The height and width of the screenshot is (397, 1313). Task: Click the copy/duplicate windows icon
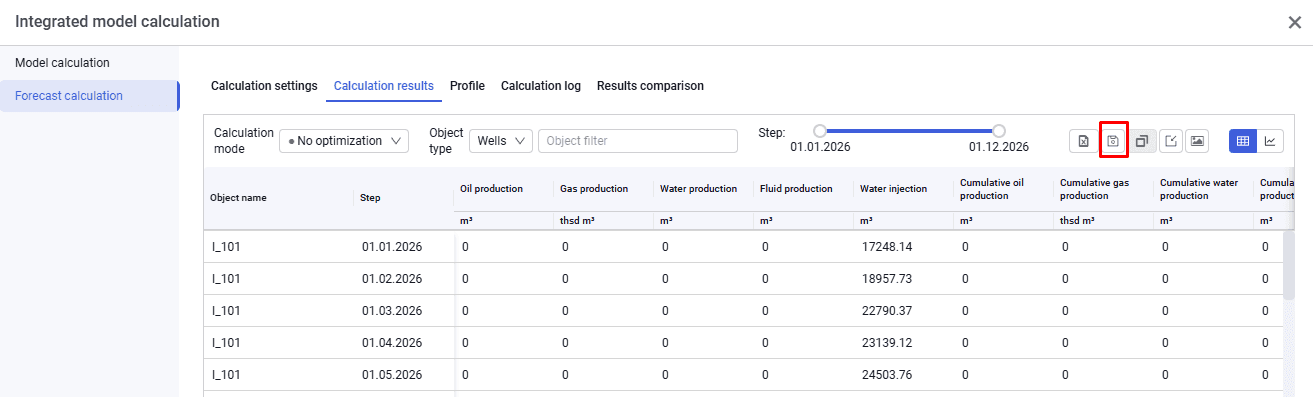point(1142,141)
